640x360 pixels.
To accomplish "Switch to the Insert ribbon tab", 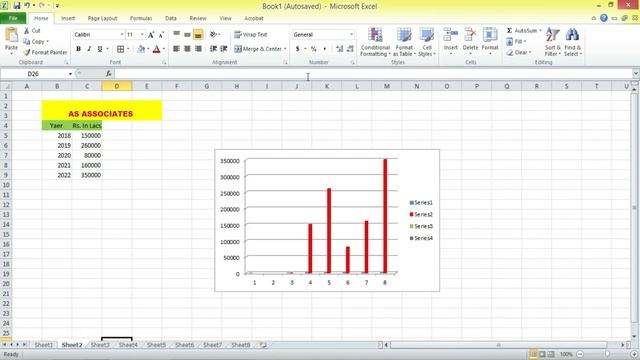I will pos(68,18).
